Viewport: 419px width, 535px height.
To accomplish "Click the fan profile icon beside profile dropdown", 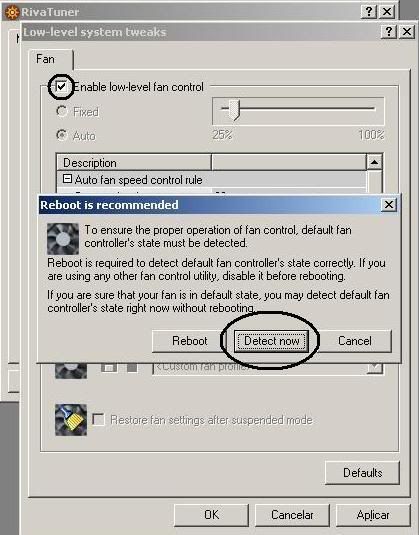I will (x=71, y=371).
